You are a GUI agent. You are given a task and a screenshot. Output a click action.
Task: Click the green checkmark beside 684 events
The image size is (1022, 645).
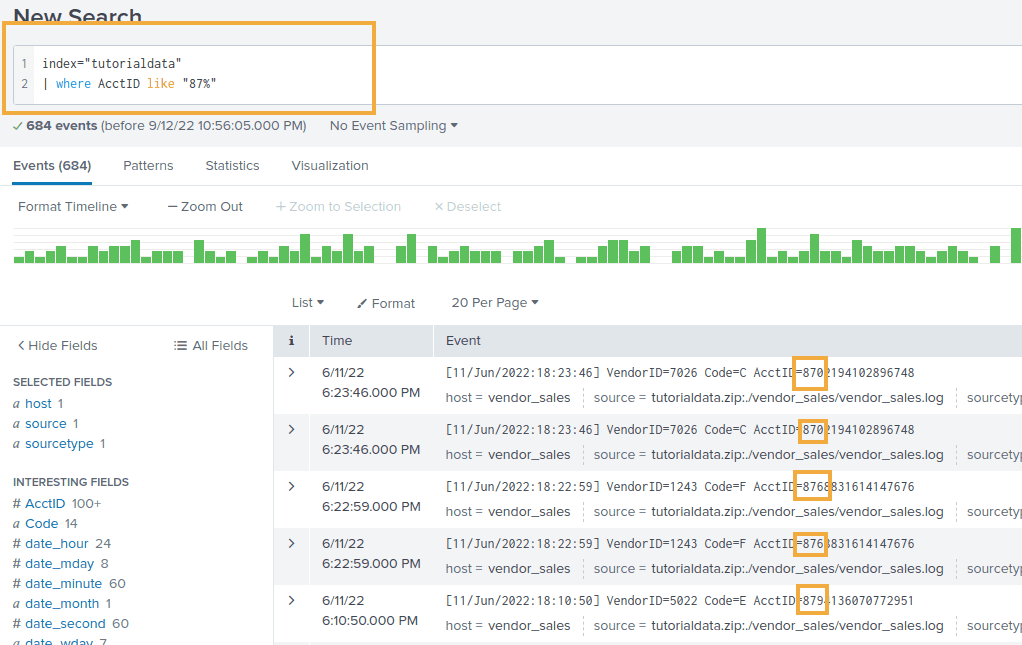point(18,125)
